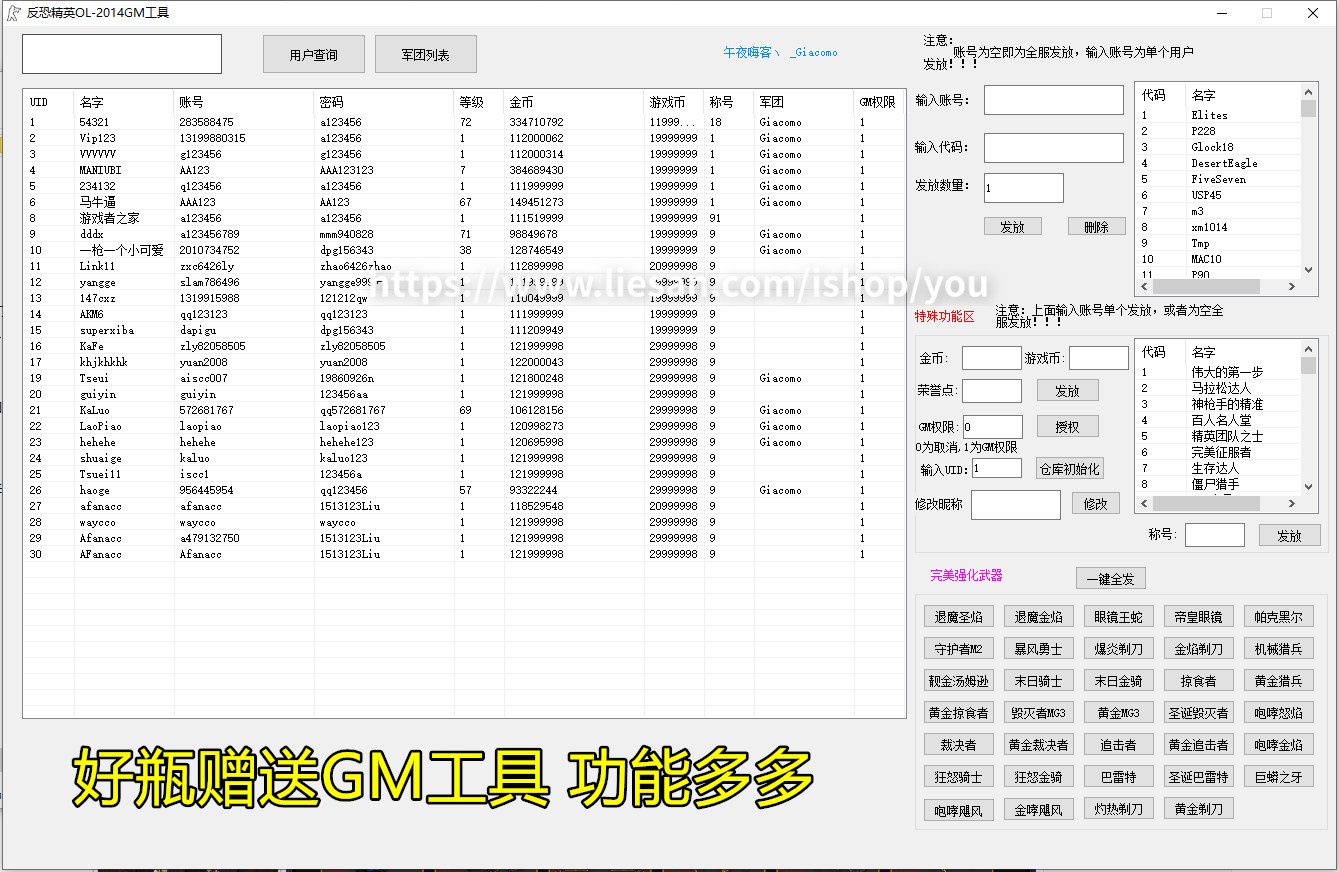This screenshot has height=872, width=1339.
Task: Click the 帕克黑尔 weapon button
Action: (x=1278, y=617)
